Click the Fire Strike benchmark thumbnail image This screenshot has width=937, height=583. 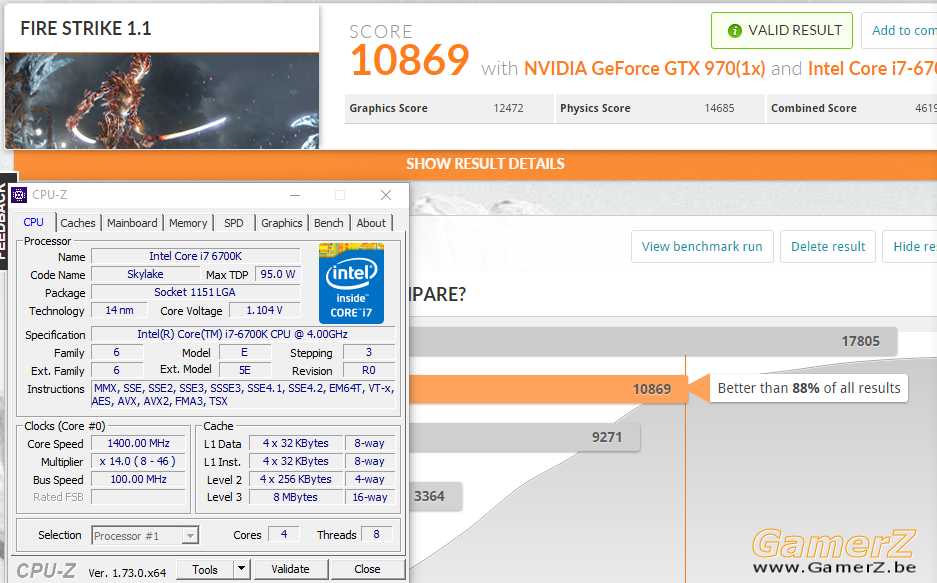pyautogui.click(x=162, y=101)
